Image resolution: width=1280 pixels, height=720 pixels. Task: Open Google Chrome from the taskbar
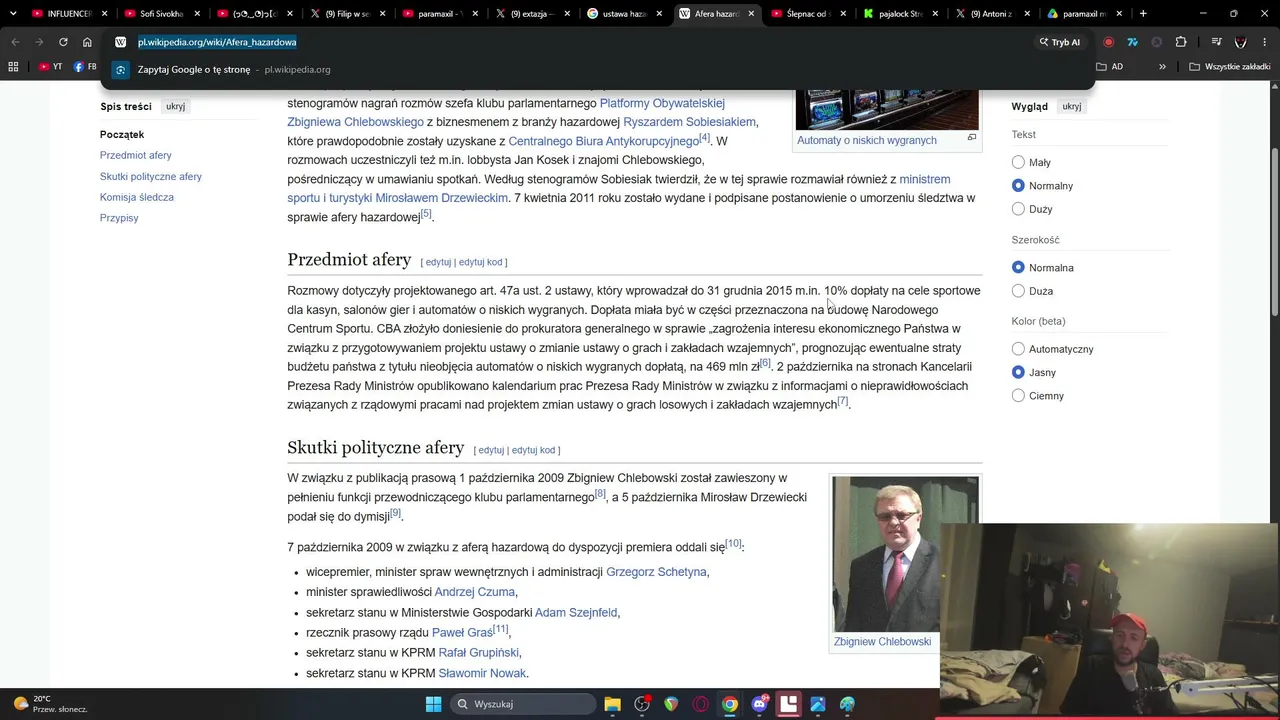coord(730,704)
